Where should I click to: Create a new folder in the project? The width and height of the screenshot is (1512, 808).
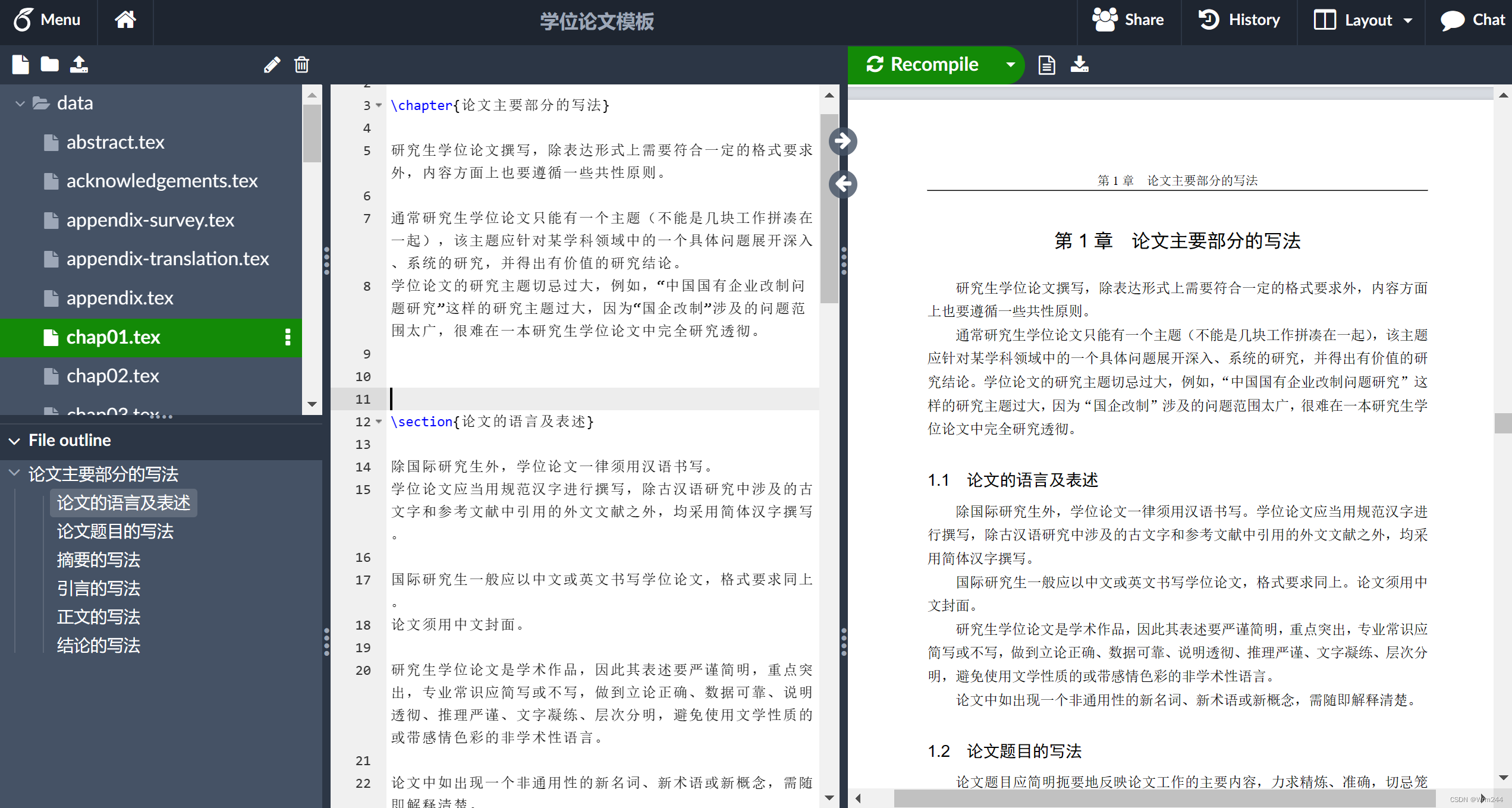pos(49,64)
